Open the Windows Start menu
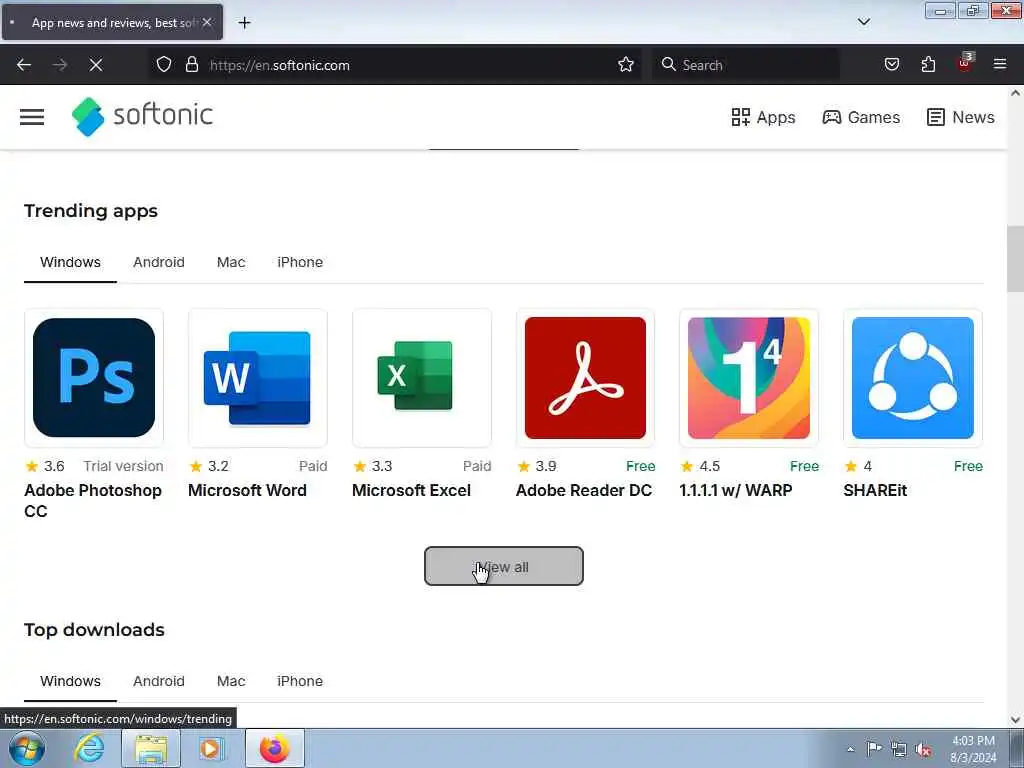 [x=27, y=748]
